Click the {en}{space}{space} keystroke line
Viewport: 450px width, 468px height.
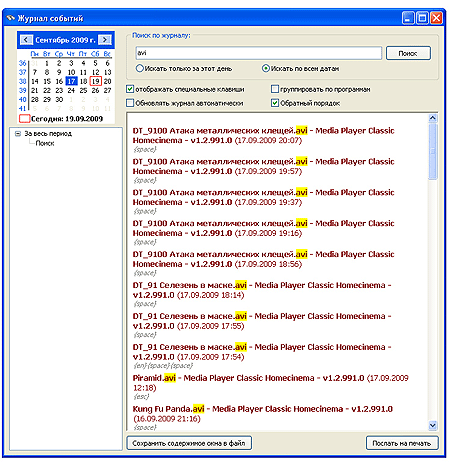tap(163, 366)
